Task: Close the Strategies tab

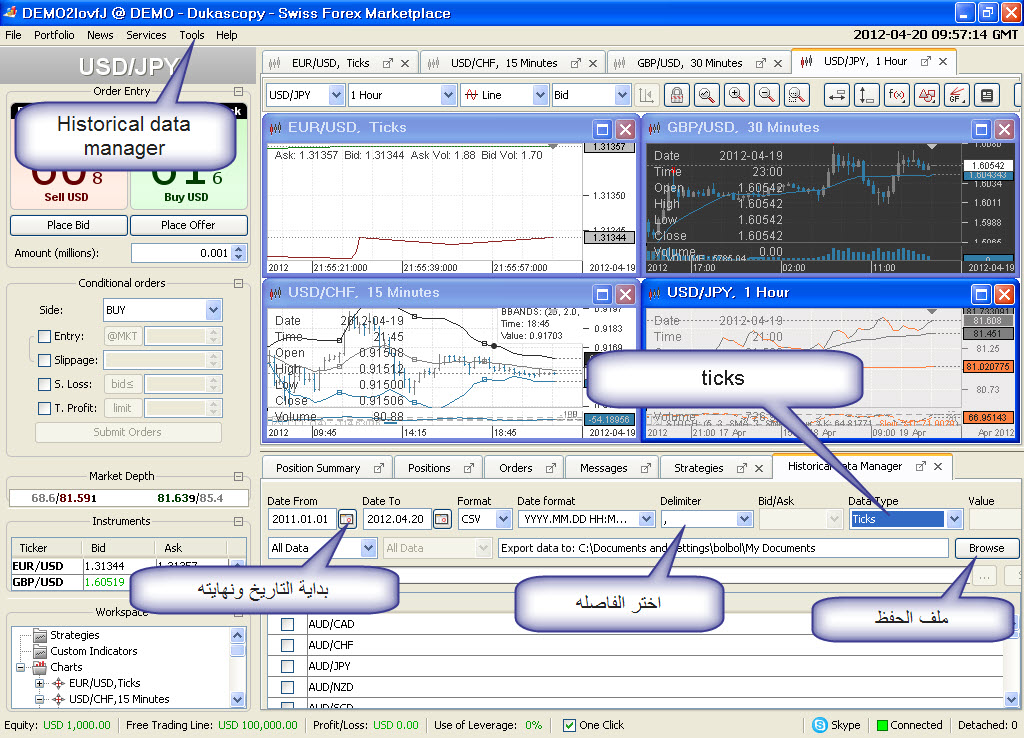Action: point(759,468)
